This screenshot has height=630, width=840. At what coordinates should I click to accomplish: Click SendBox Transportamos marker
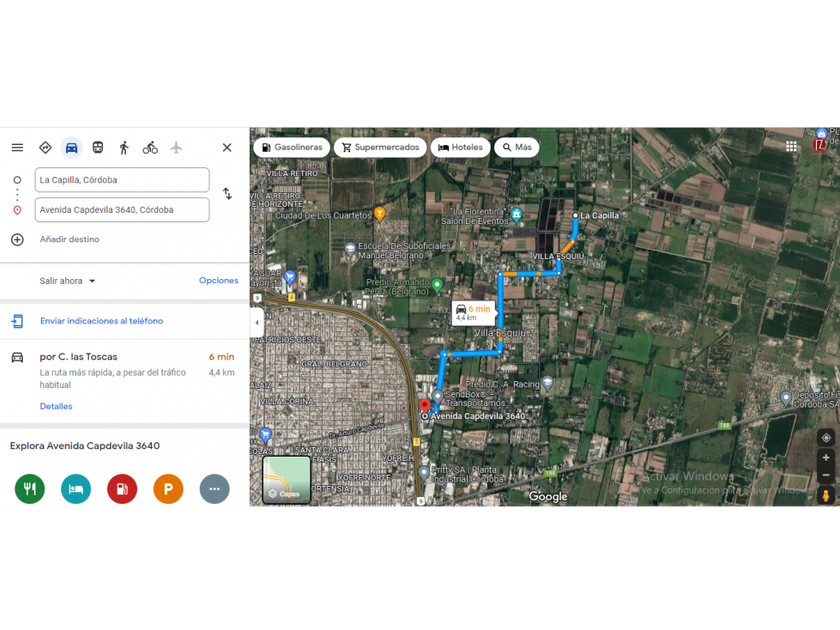438,397
